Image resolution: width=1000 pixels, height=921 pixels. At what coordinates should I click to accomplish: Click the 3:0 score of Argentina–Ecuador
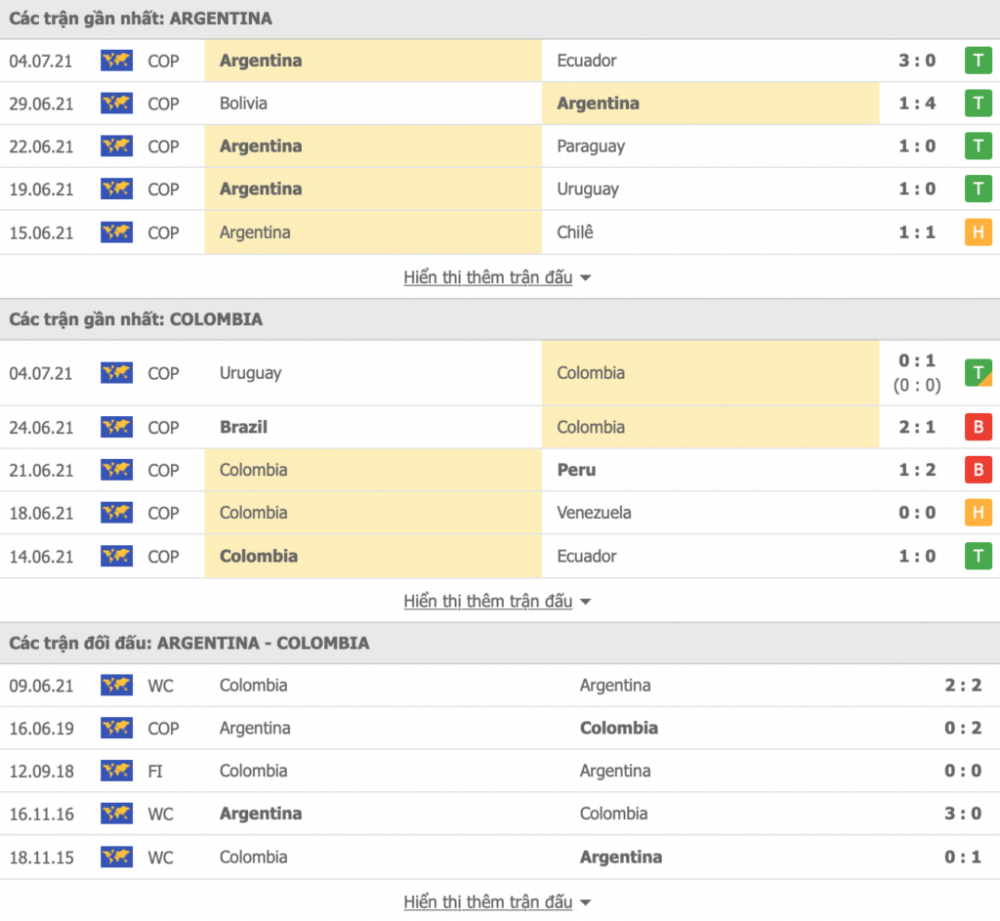[917, 61]
